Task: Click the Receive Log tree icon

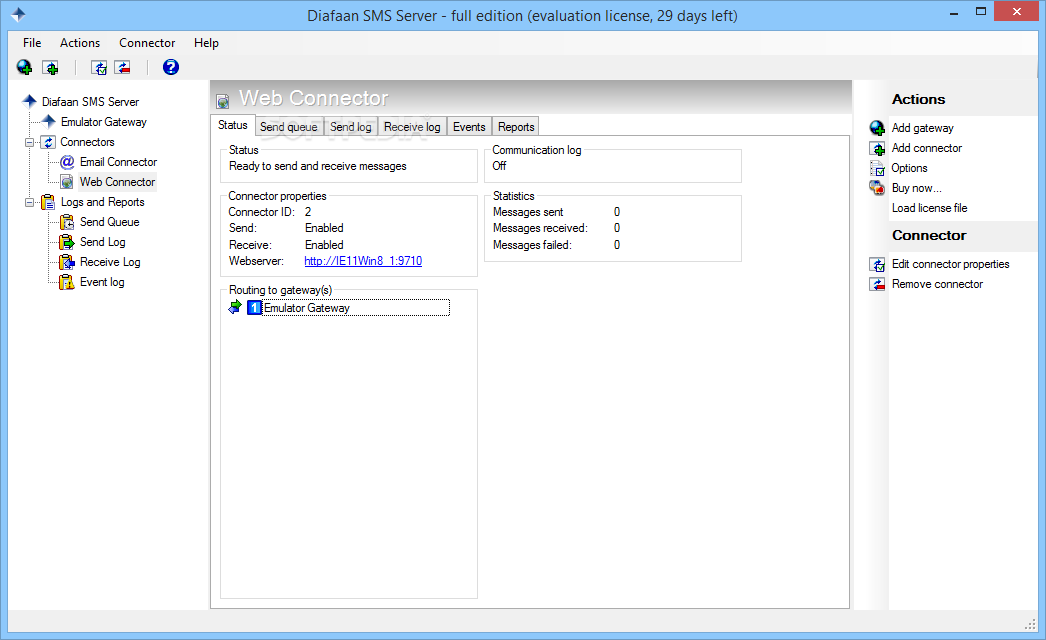Action: [x=67, y=262]
